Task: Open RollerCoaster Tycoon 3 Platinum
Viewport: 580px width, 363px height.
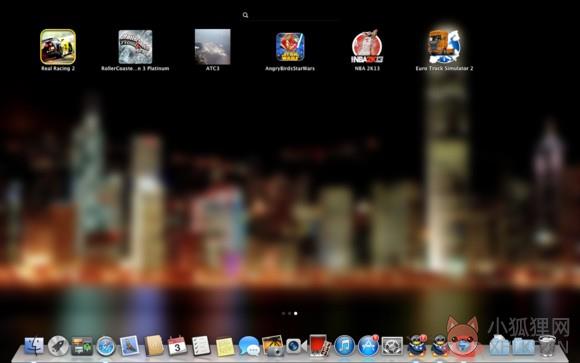Action: [135, 47]
